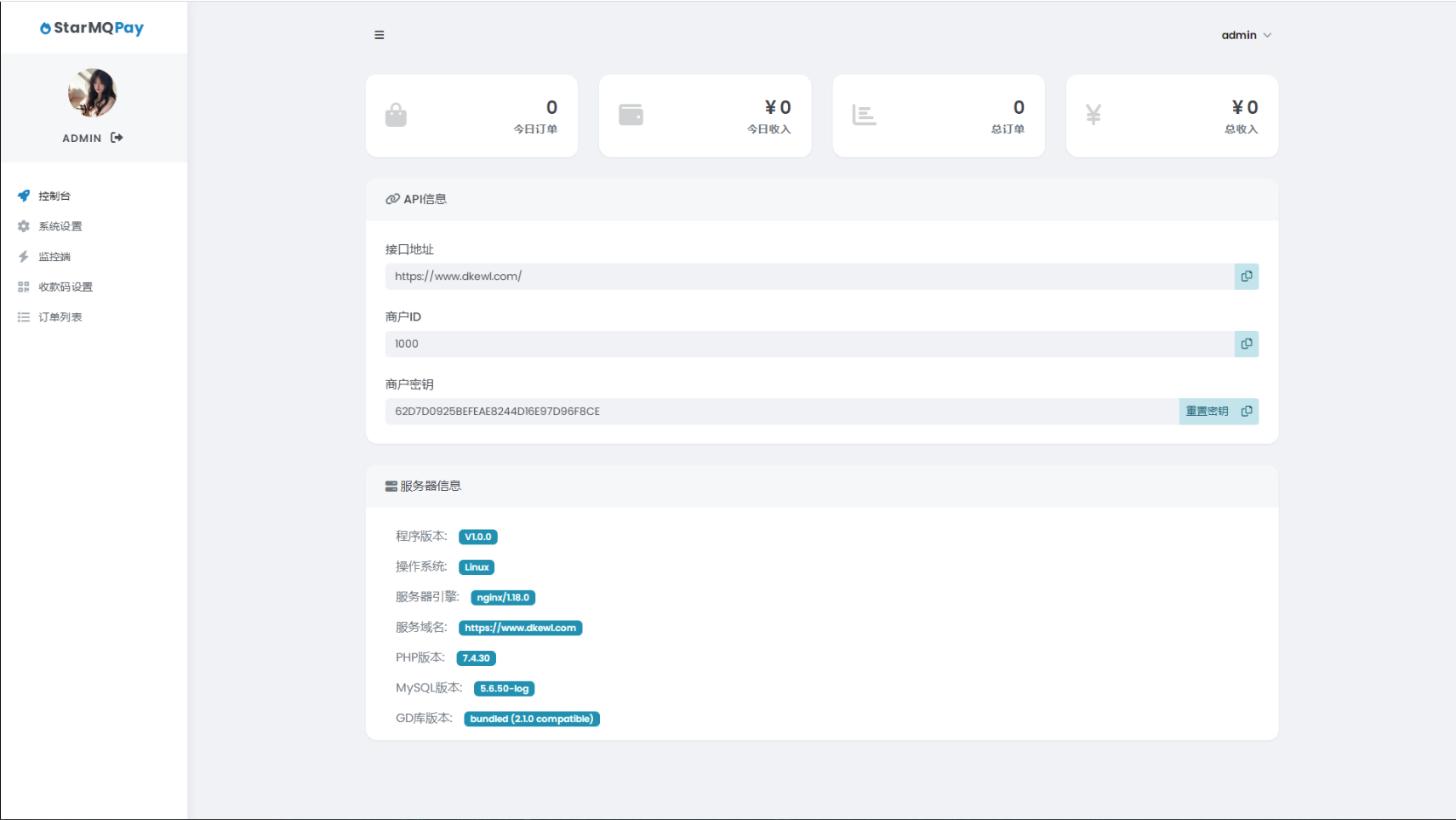The height and width of the screenshot is (820, 1456).
Task: Go to 订单列表 menu item
Action: pos(60,317)
